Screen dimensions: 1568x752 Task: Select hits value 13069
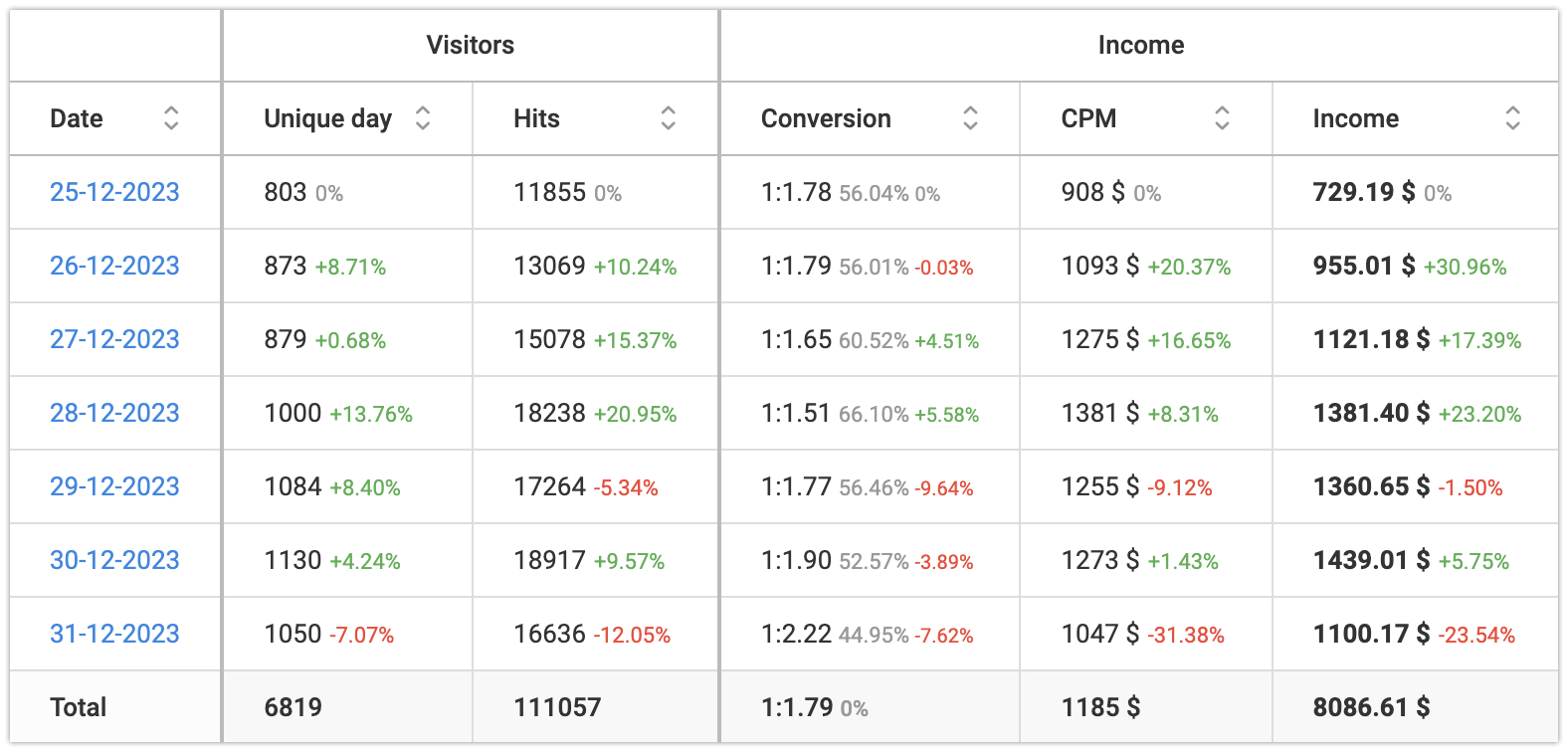coord(550,266)
